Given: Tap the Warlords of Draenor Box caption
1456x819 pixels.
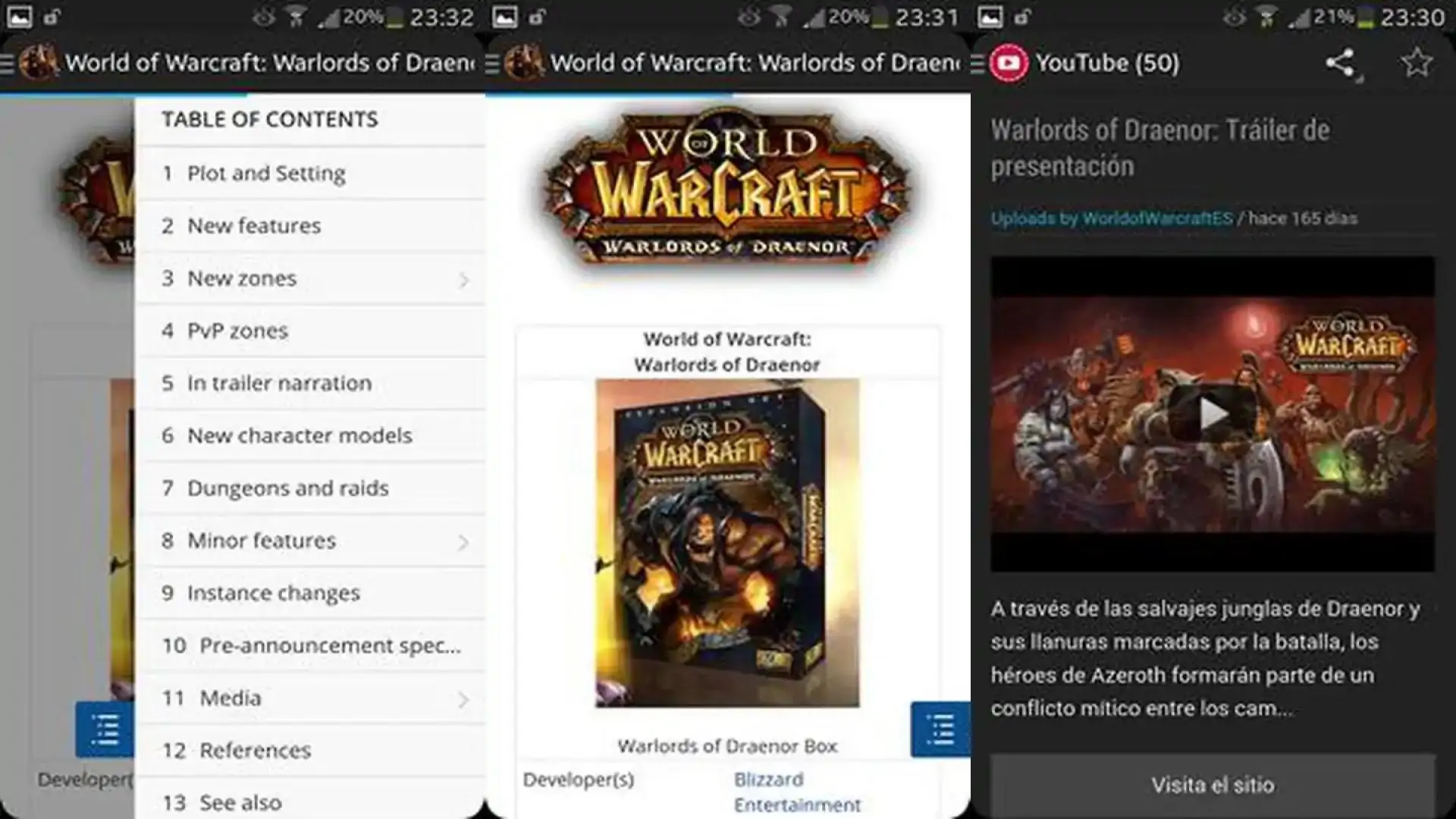Looking at the screenshot, I should (727, 746).
